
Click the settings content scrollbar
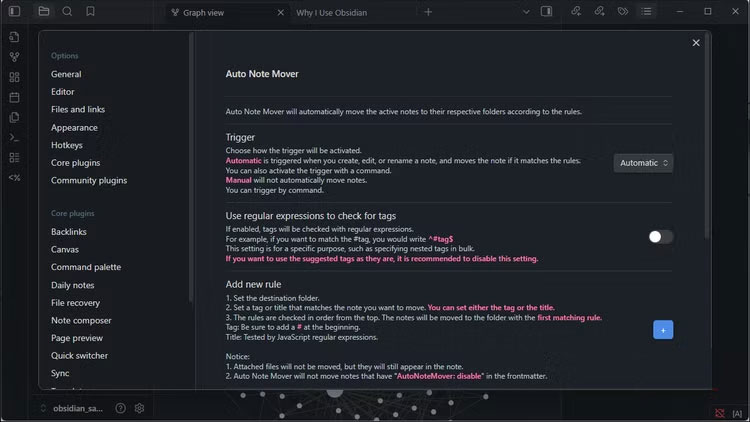point(707,135)
